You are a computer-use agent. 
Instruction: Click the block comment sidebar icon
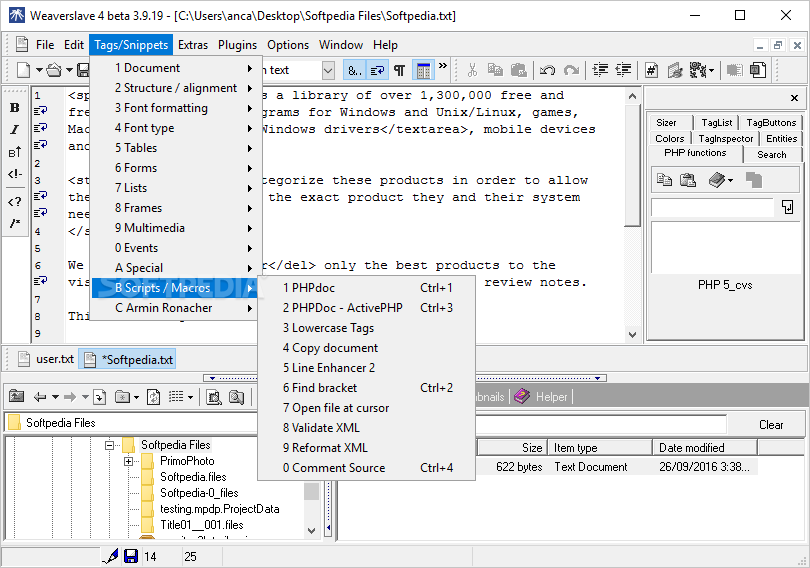tap(14, 223)
